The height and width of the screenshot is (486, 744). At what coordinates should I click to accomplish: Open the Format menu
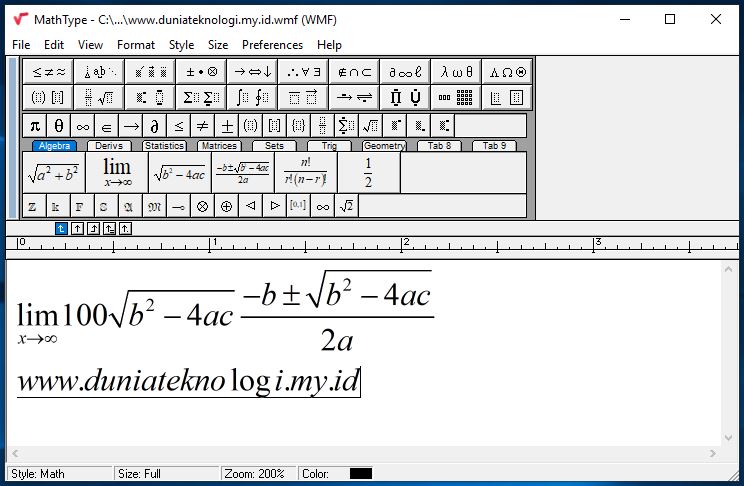point(136,45)
